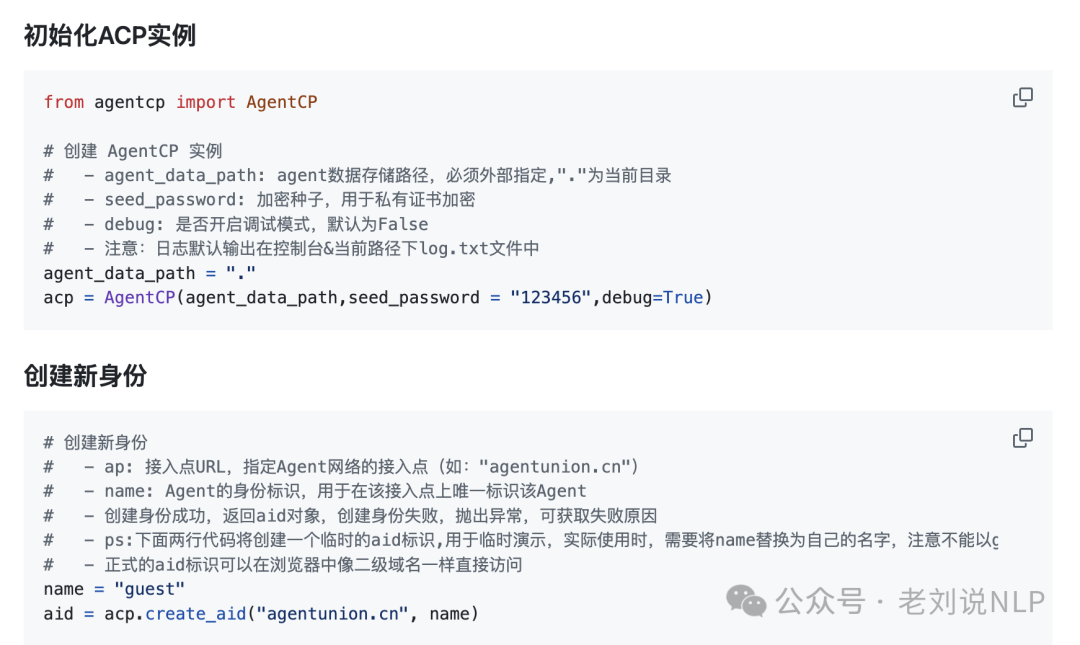The width and height of the screenshot is (1080, 645).
Task: Click the comment about ap 接入点URL
Action: tap(341, 467)
